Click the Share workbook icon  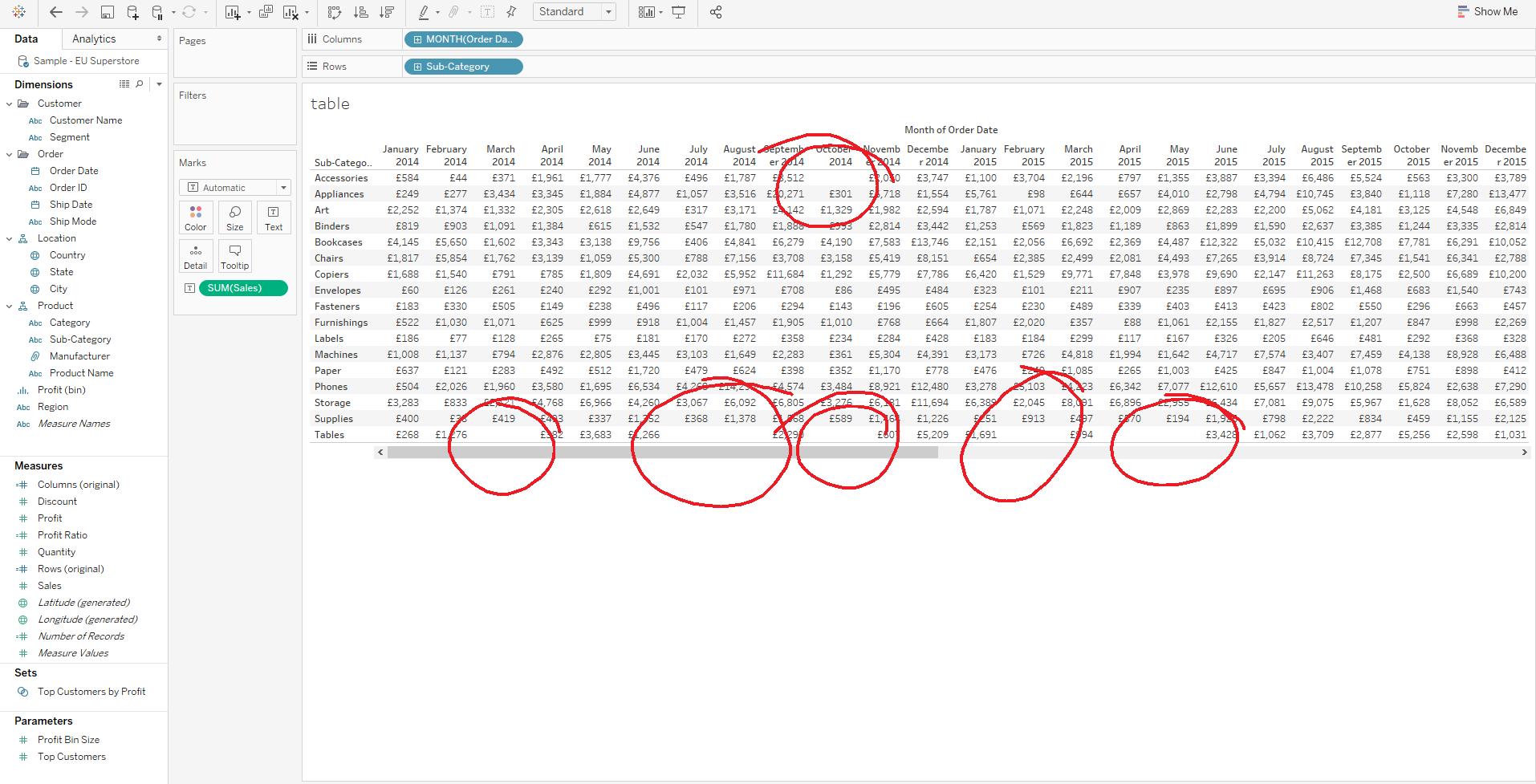pos(715,12)
